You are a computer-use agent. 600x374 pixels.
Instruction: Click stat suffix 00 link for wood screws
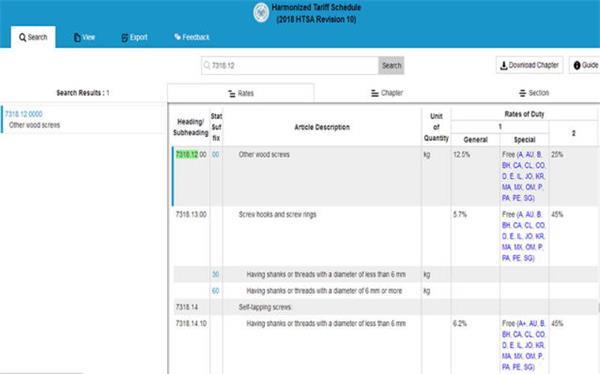pos(215,155)
